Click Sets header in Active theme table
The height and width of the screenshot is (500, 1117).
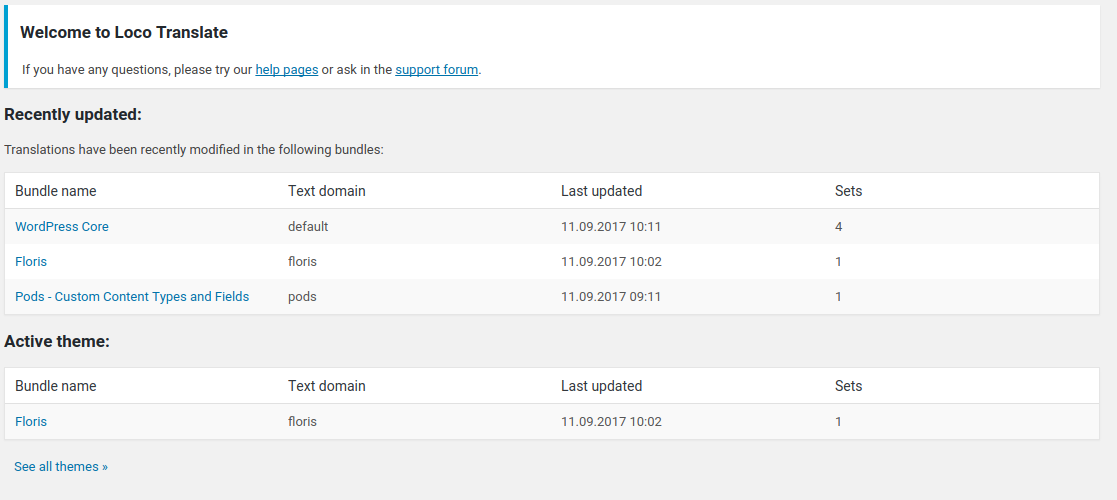(848, 386)
